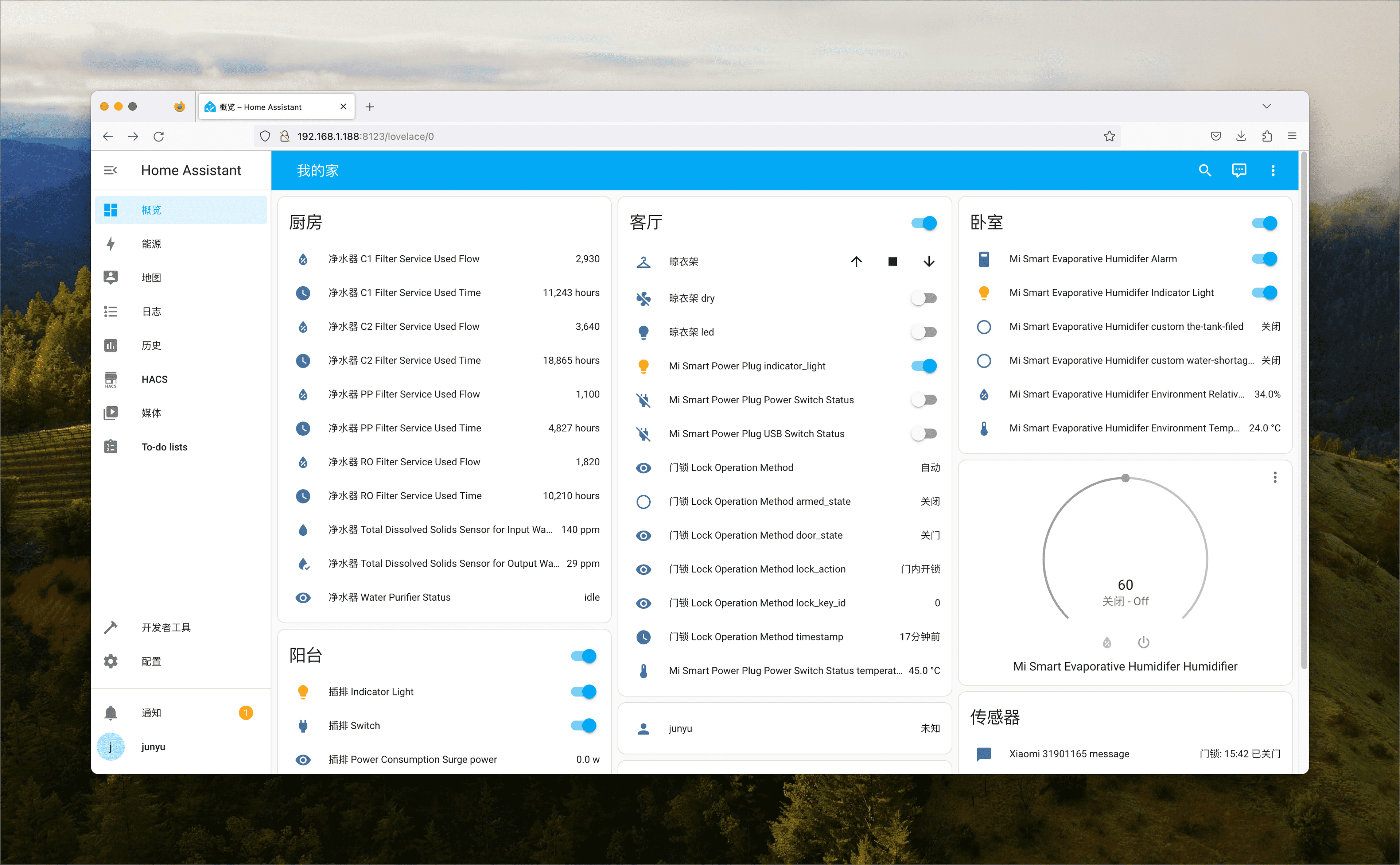The width and height of the screenshot is (1400, 865).
Task: Turn off 客厅 group toggle
Action: (924, 223)
